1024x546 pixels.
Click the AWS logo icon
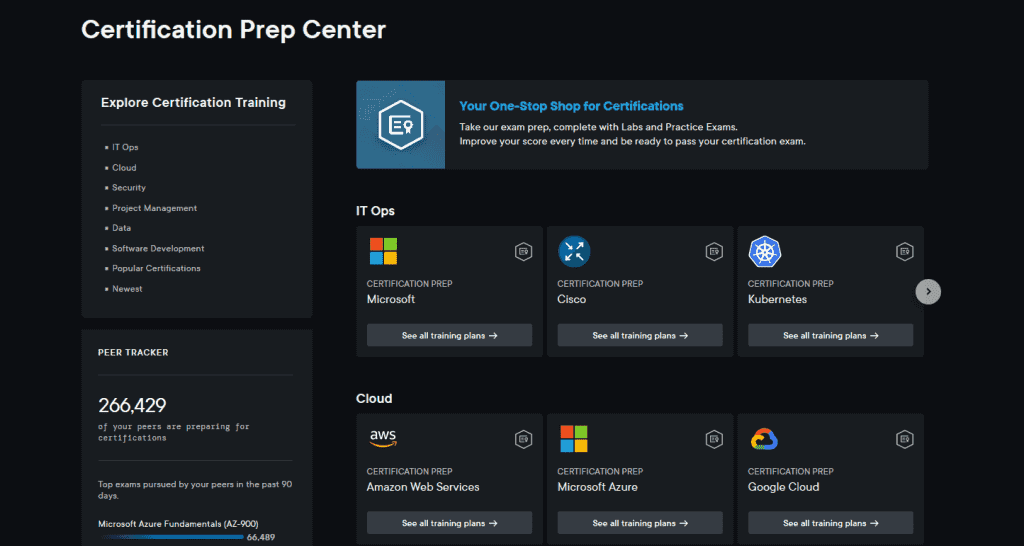tap(383, 439)
